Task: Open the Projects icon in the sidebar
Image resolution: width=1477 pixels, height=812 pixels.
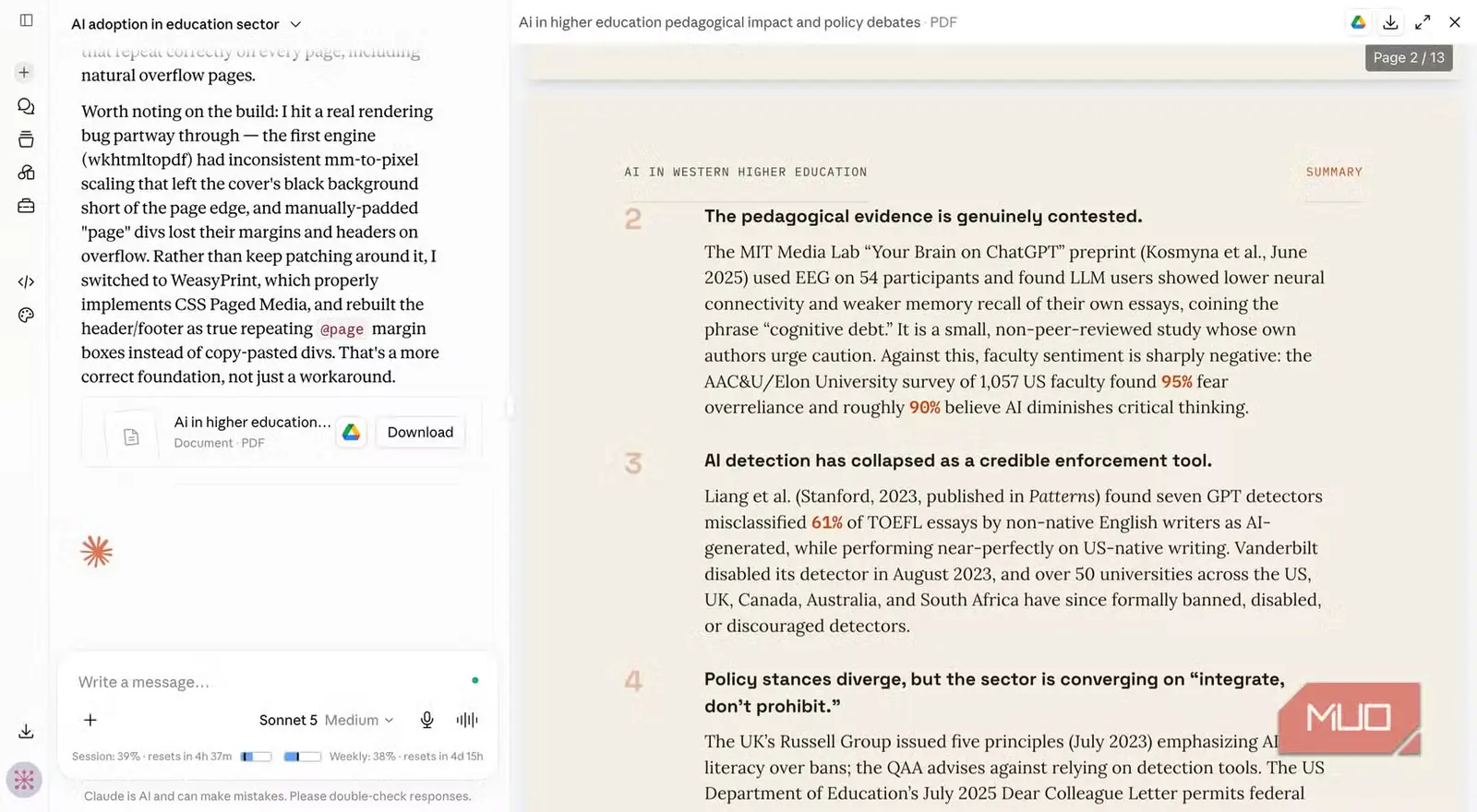Action: 26,139
